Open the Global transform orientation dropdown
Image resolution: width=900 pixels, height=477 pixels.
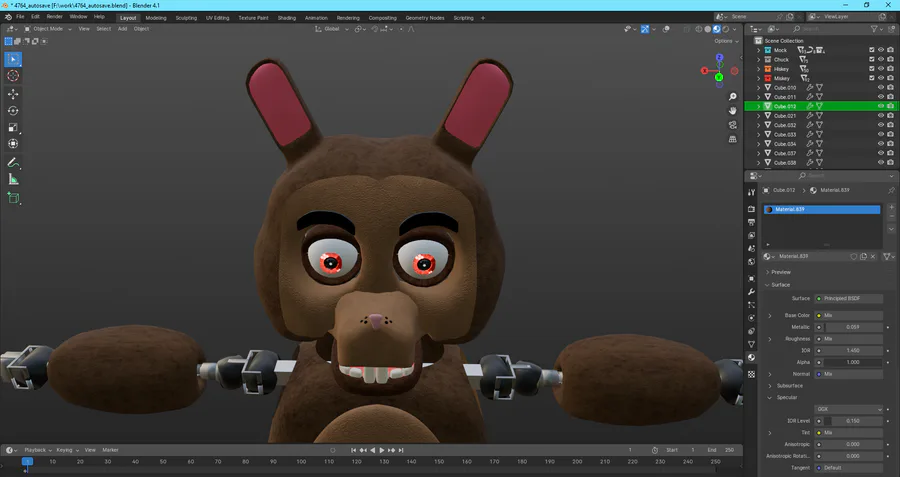332,29
